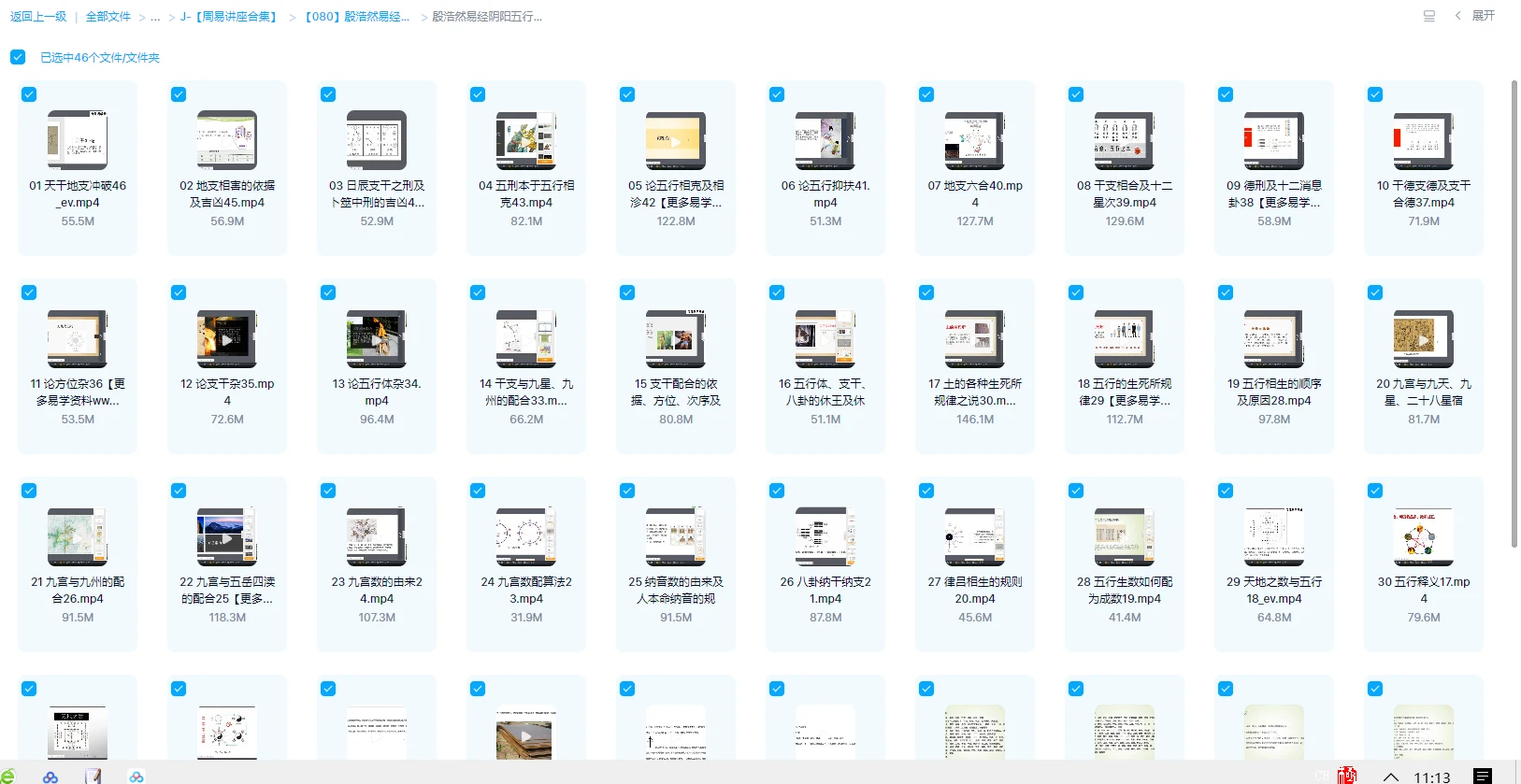Open the notepad taskbar icon
This screenshot has height=784, width=1521.
click(93, 777)
